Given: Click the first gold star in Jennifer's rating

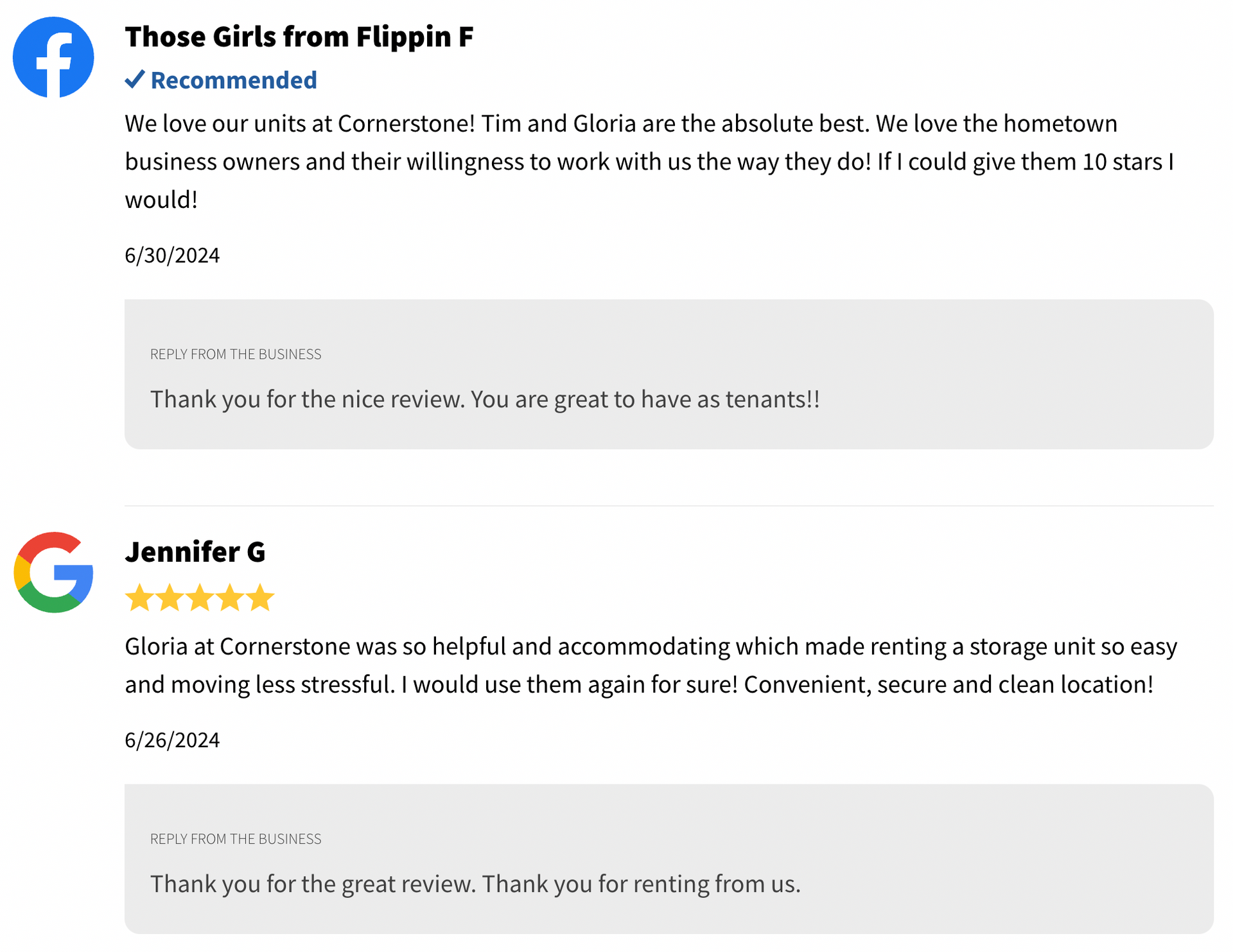Looking at the screenshot, I should pyautogui.click(x=139, y=598).
